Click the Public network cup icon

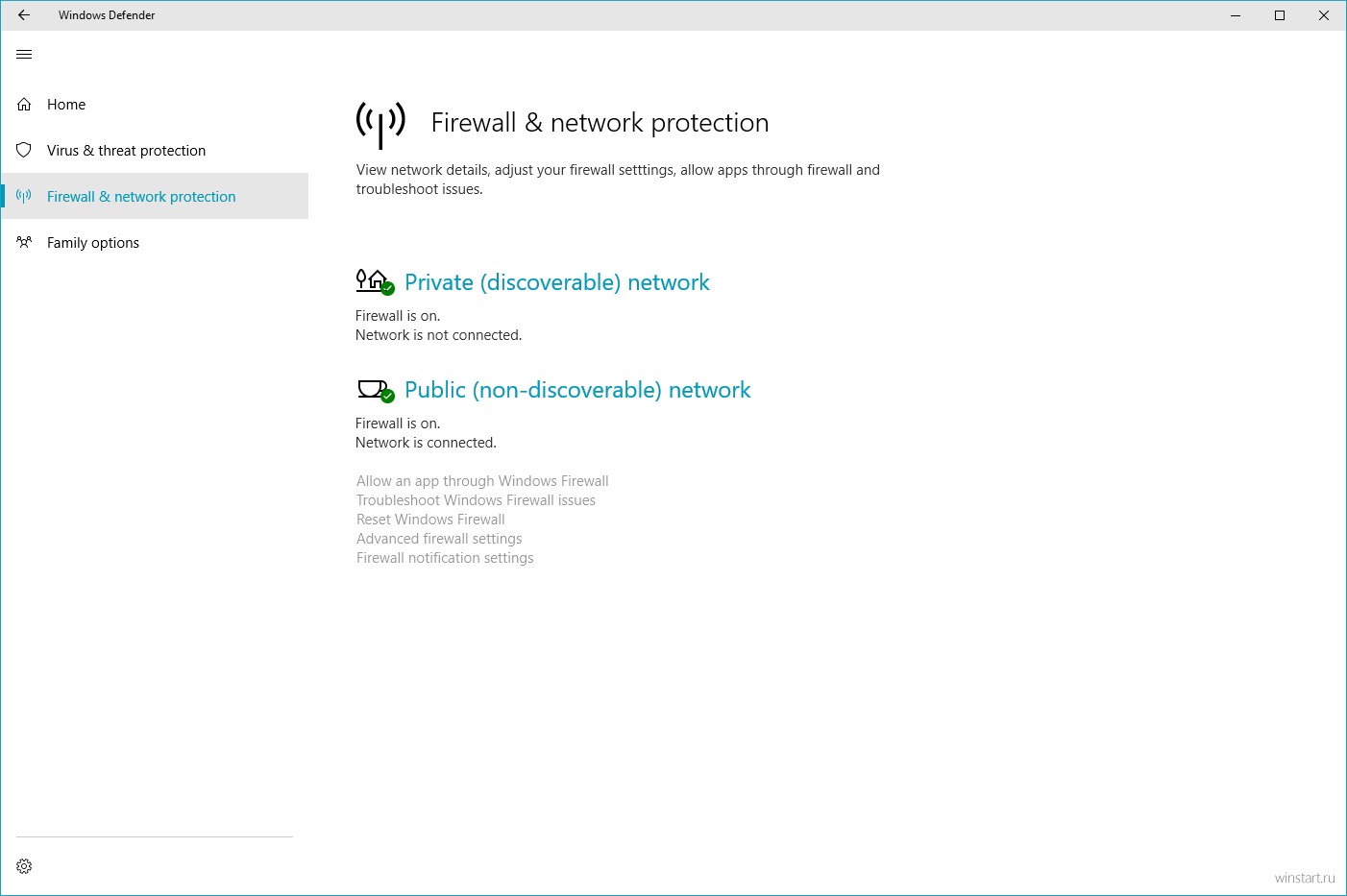pyautogui.click(x=375, y=390)
